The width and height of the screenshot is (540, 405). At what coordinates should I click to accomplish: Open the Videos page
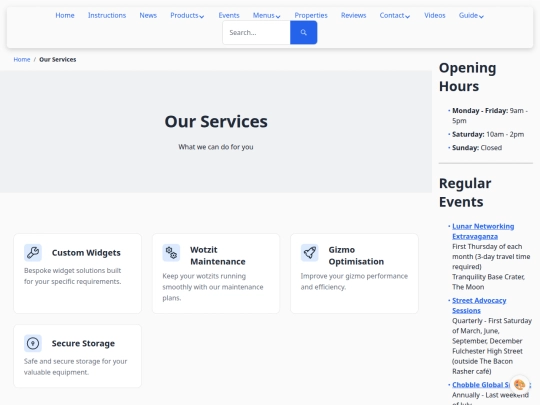[x=435, y=15]
